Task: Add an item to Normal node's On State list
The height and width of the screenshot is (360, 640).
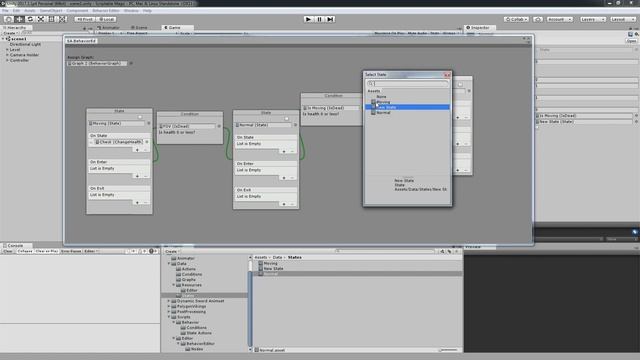Action: click(x=284, y=151)
